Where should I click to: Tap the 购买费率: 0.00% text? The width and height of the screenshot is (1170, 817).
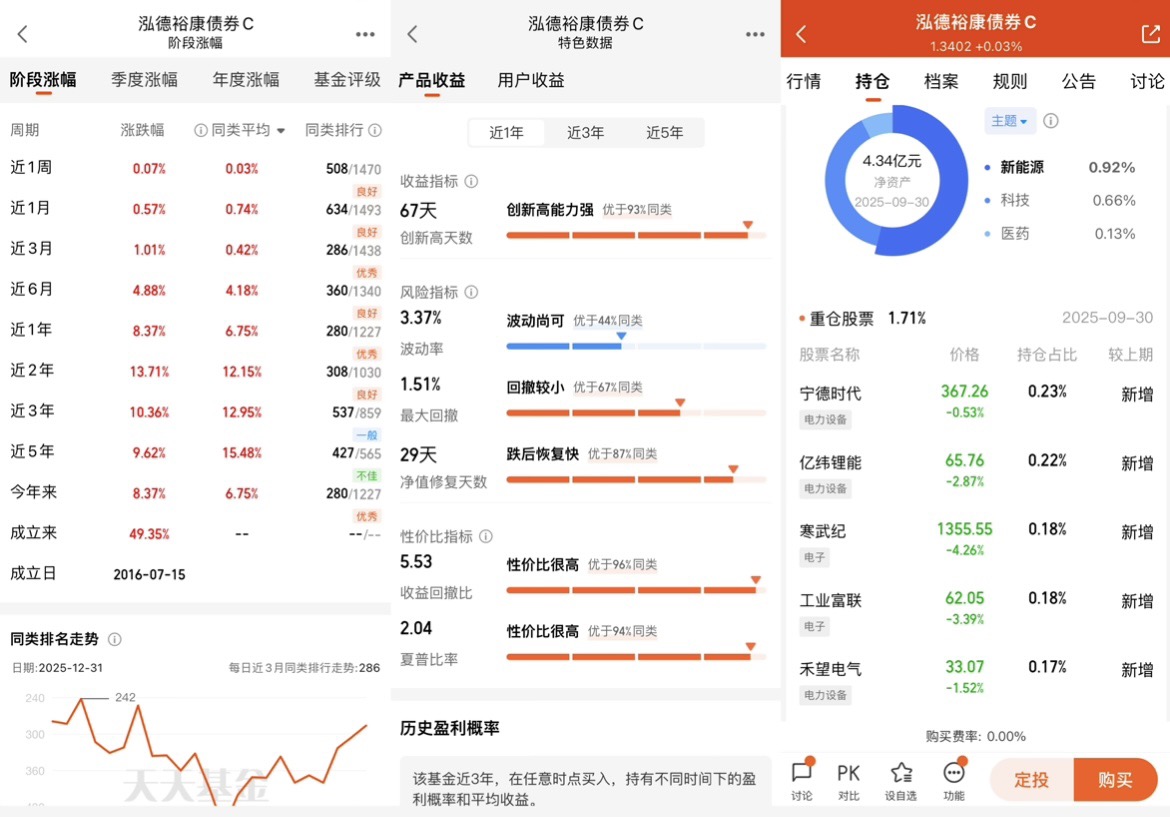[976, 736]
